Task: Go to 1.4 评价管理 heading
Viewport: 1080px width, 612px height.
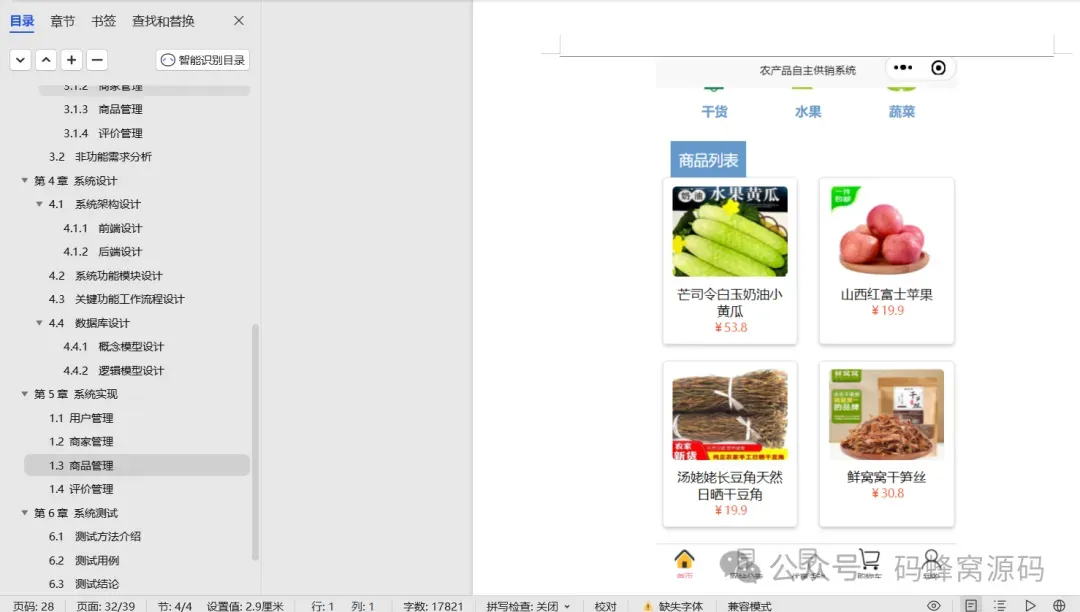Action: click(x=81, y=489)
